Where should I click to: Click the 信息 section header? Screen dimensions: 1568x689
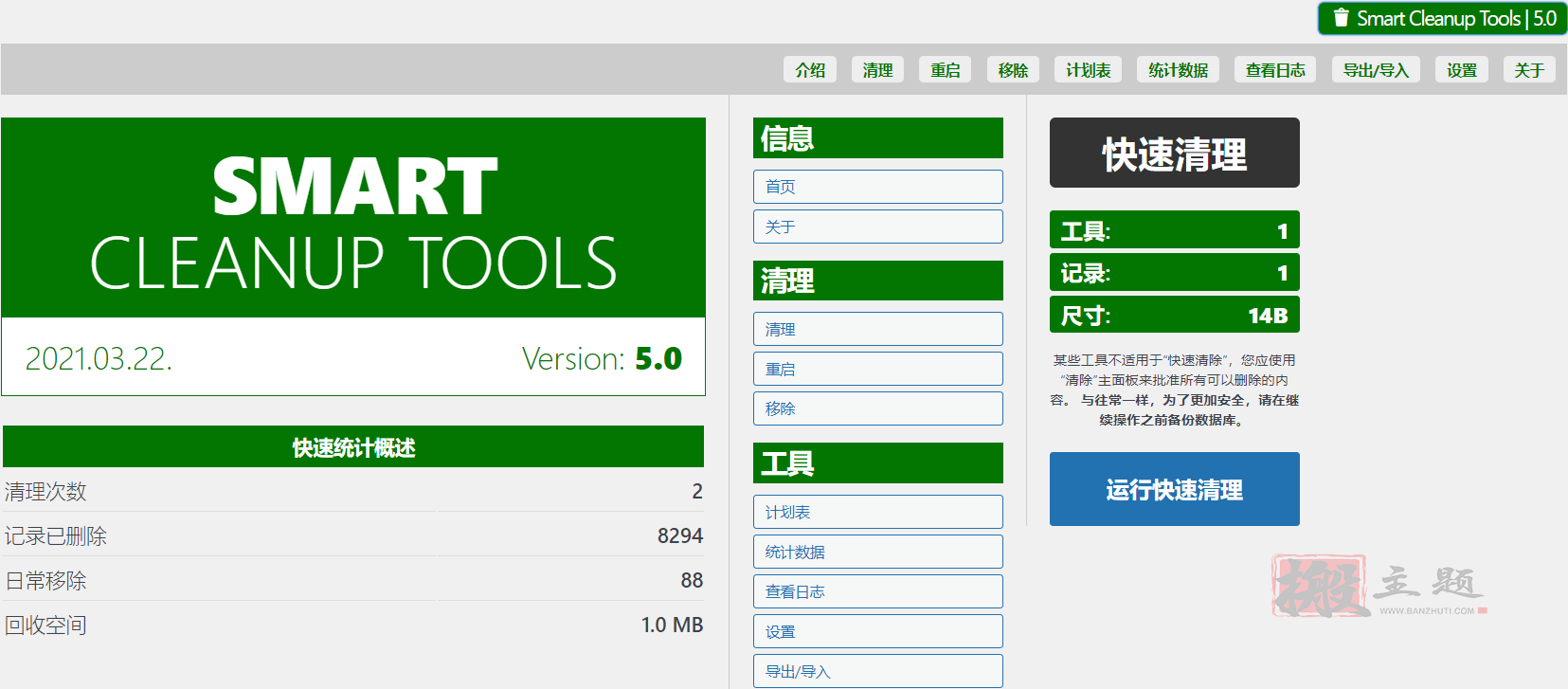[878, 138]
